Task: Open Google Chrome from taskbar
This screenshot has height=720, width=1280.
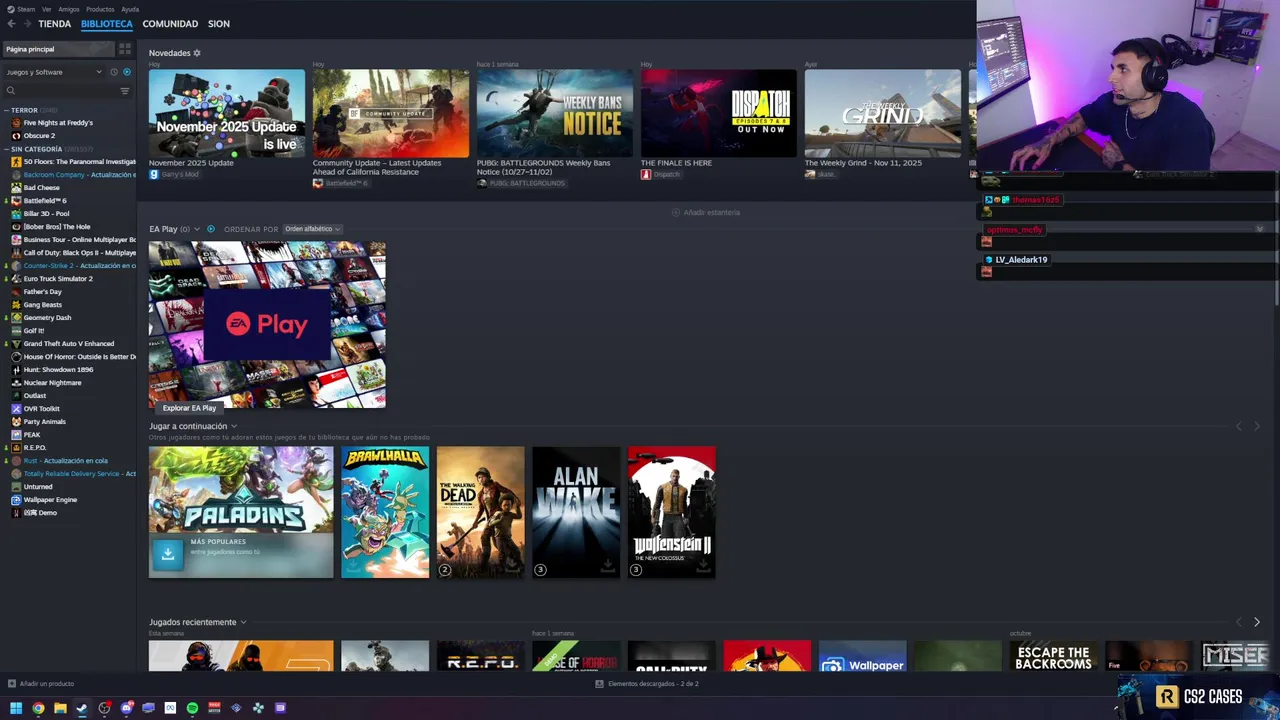Action: [x=38, y=708]
